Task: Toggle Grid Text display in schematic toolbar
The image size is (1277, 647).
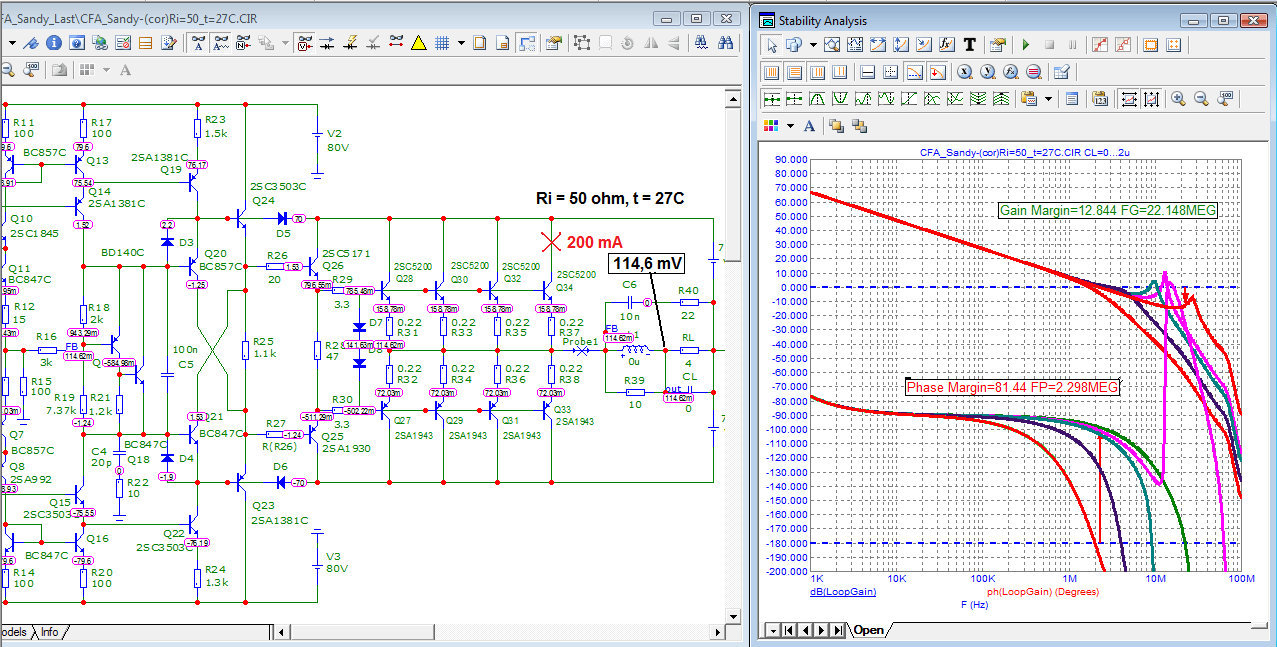Action: [222, 42]
